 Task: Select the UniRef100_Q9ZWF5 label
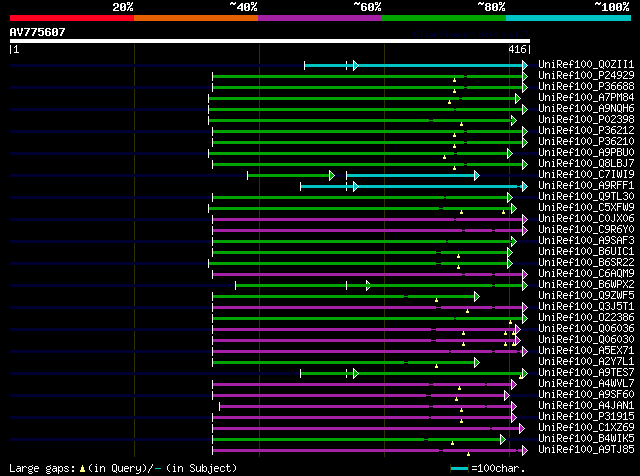(586, 296)
